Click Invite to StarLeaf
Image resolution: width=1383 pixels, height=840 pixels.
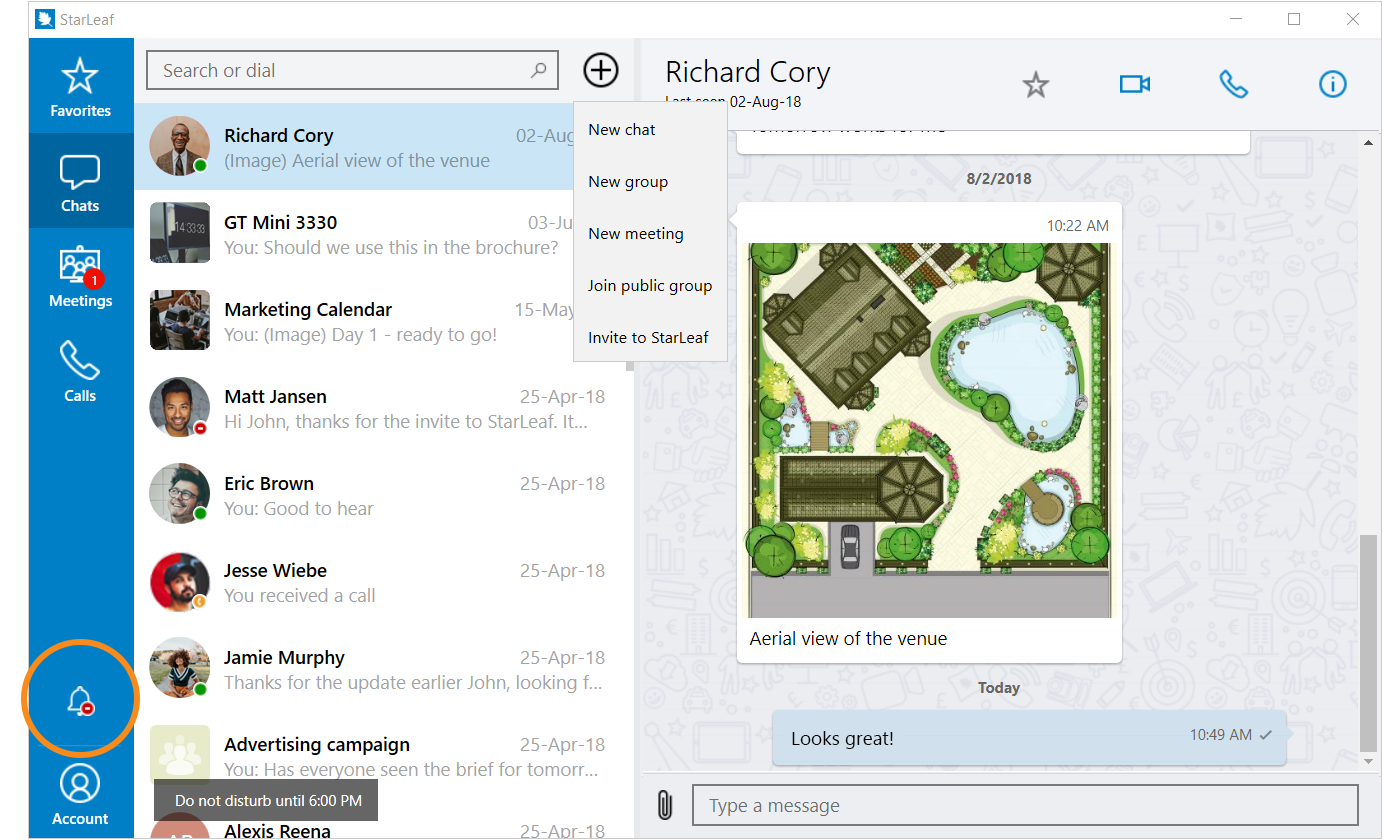tap(648, 338)
